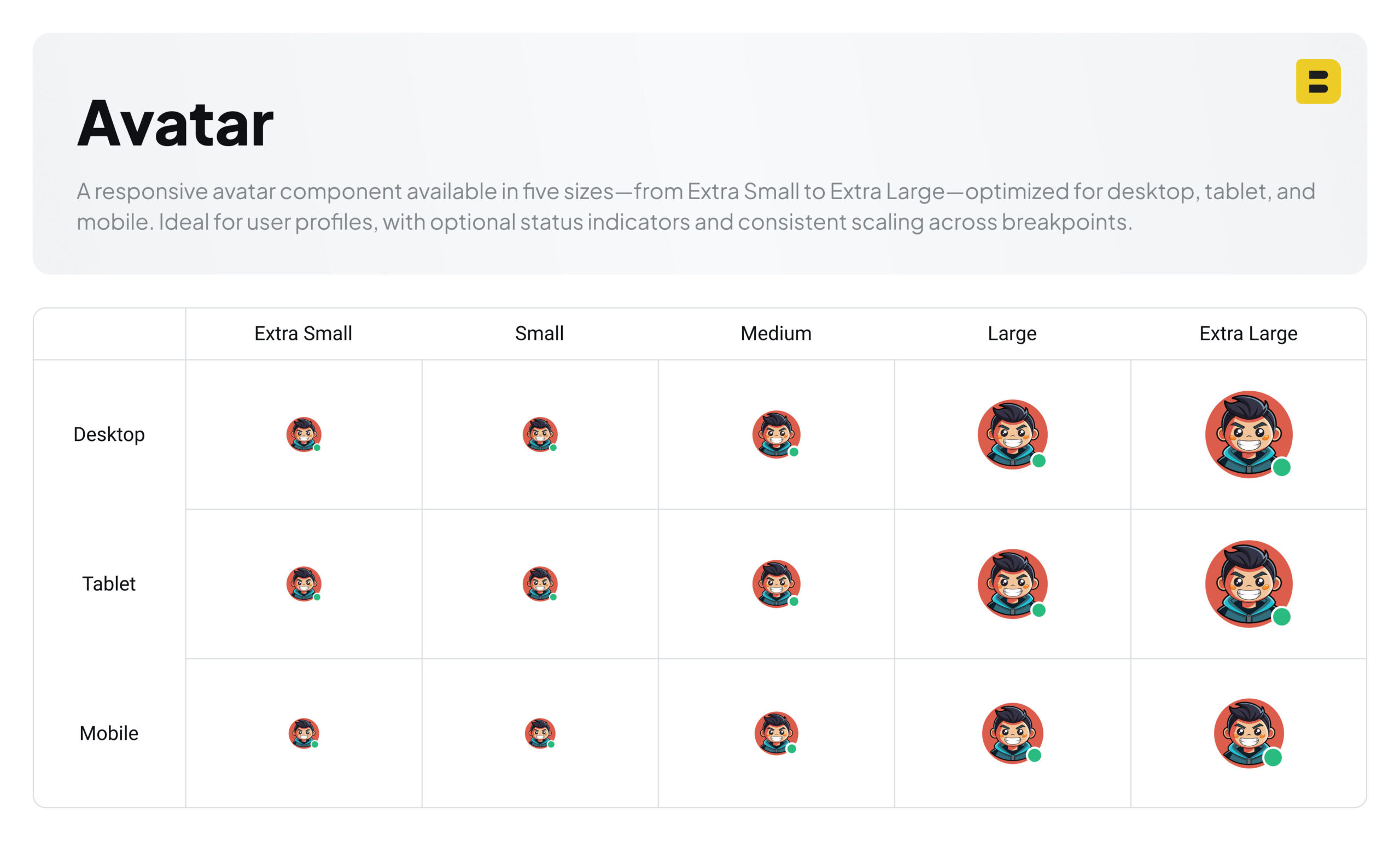The height and width of the screenshot is (841, 1400).
Task: Click green status dot on Desktop Extra Large avatar
Action: click(x=1281, y=467)
